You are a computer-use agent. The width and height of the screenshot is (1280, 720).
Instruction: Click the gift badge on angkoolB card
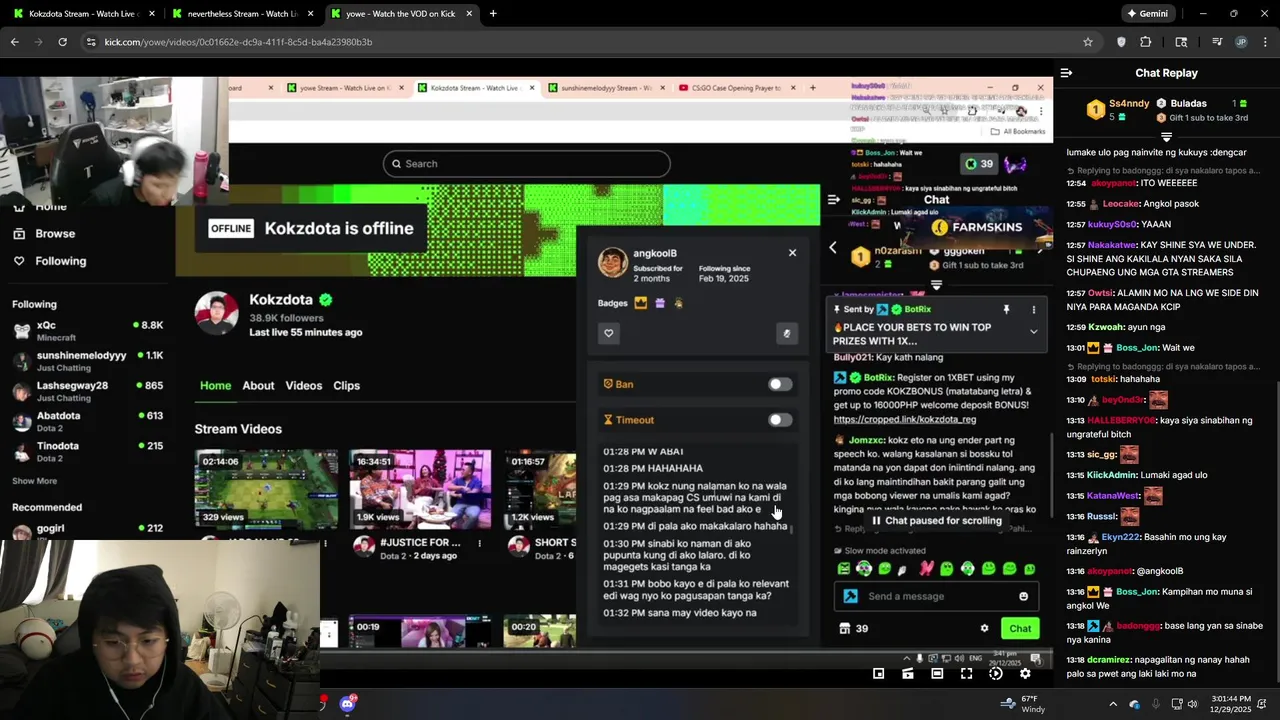coord(660,303)
